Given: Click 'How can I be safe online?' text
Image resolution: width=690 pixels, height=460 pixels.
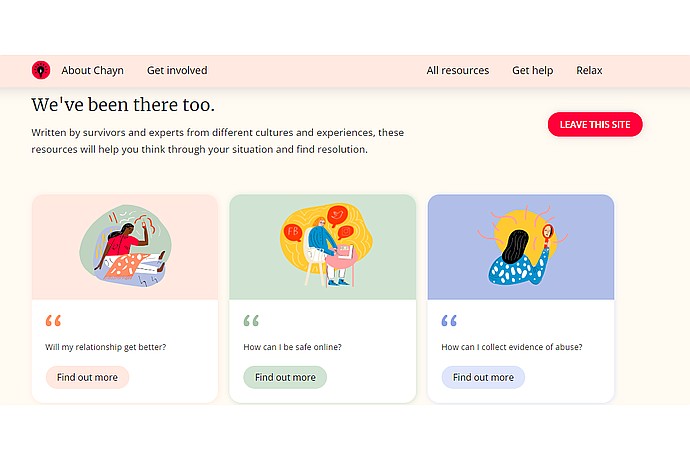Looking at the screenshot, I should [x=292, y=347].
